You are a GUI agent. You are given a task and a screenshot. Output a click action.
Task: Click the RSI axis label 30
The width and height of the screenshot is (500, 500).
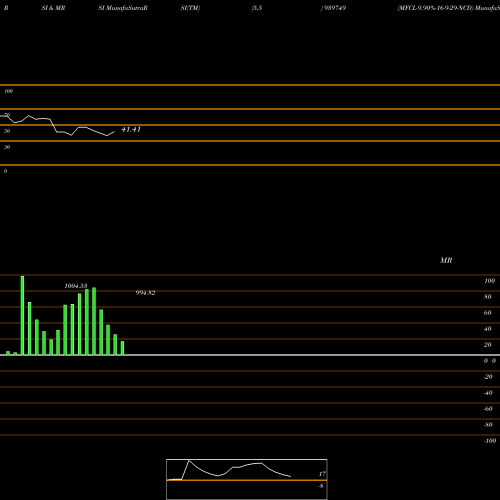7,147
